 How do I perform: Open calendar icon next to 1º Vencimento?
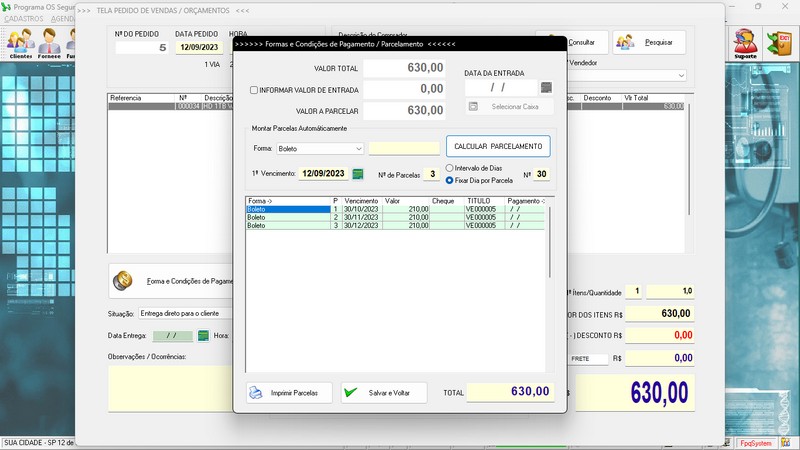coord(358,174)
